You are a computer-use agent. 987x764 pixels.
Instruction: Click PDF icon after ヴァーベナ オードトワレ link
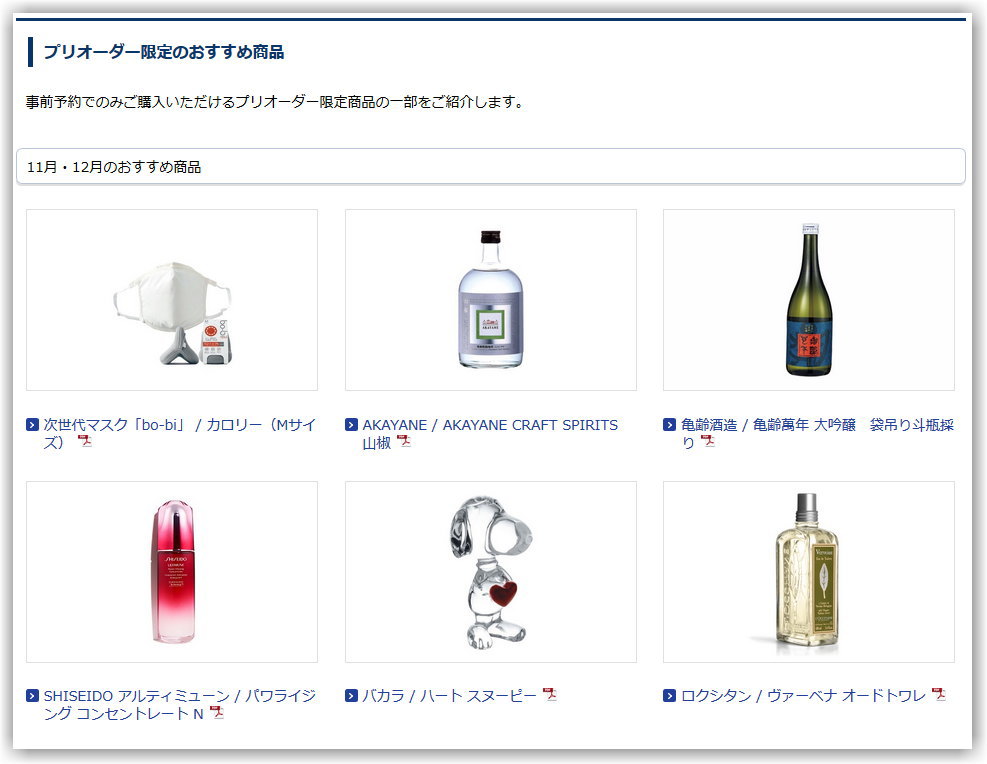pos(939,695)
